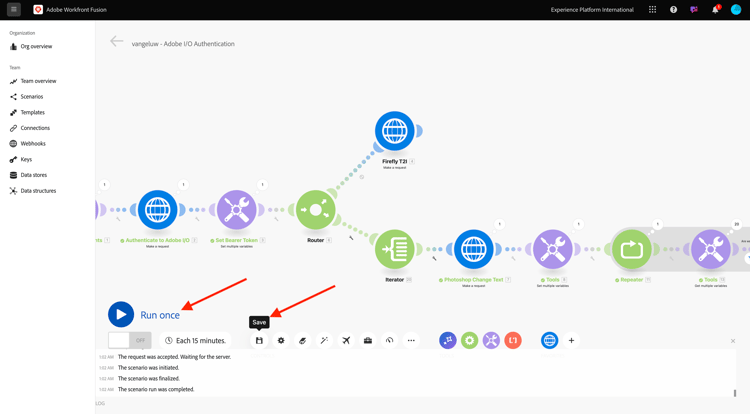
Task: Open the Photoshop Change Text module
Action: [x=474, y=249]
